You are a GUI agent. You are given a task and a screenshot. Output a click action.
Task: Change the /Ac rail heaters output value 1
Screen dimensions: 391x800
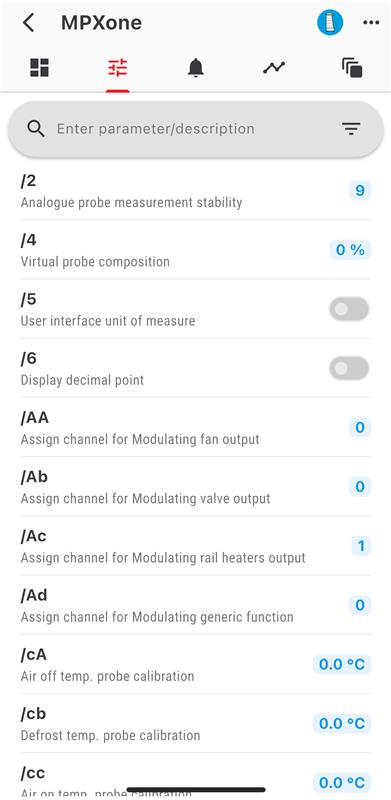[x=361, y=546]
